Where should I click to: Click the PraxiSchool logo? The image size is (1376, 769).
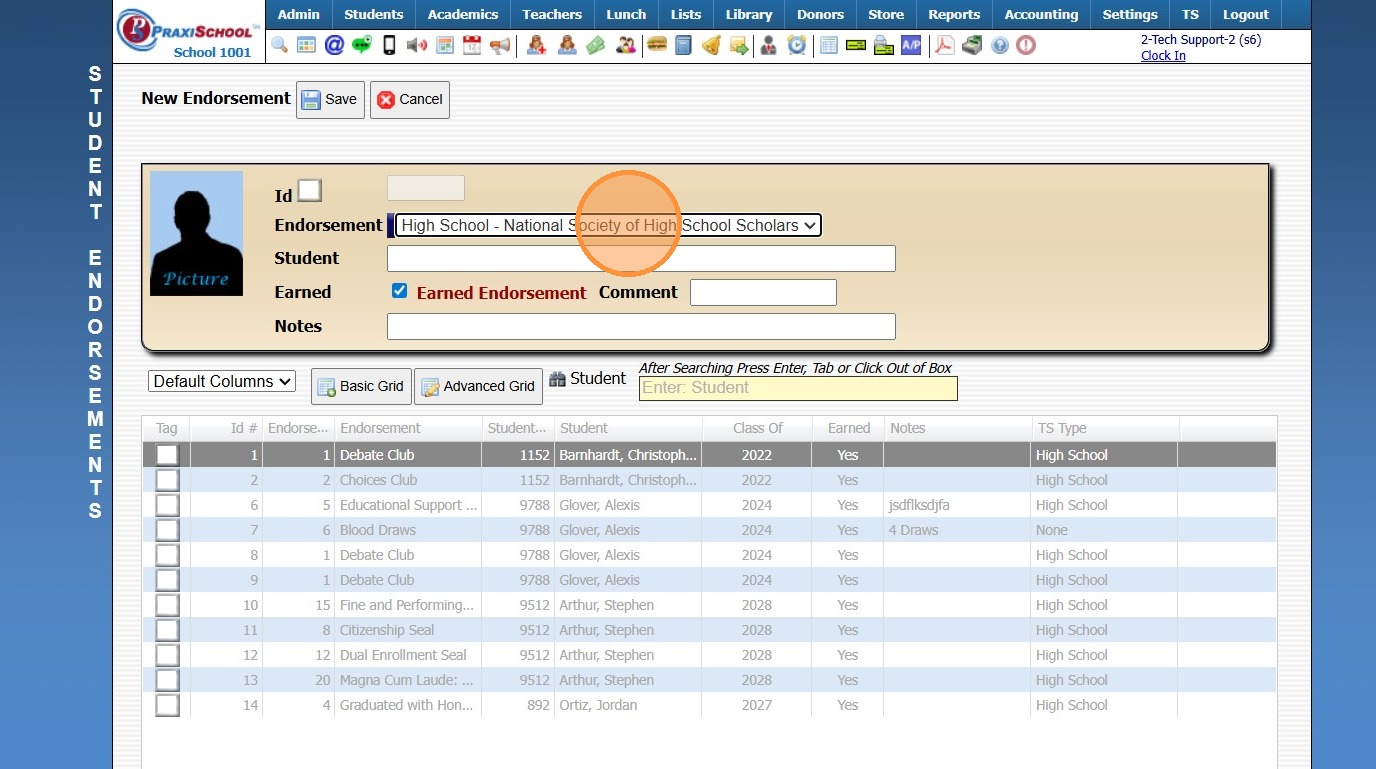(x=188, y=31)
